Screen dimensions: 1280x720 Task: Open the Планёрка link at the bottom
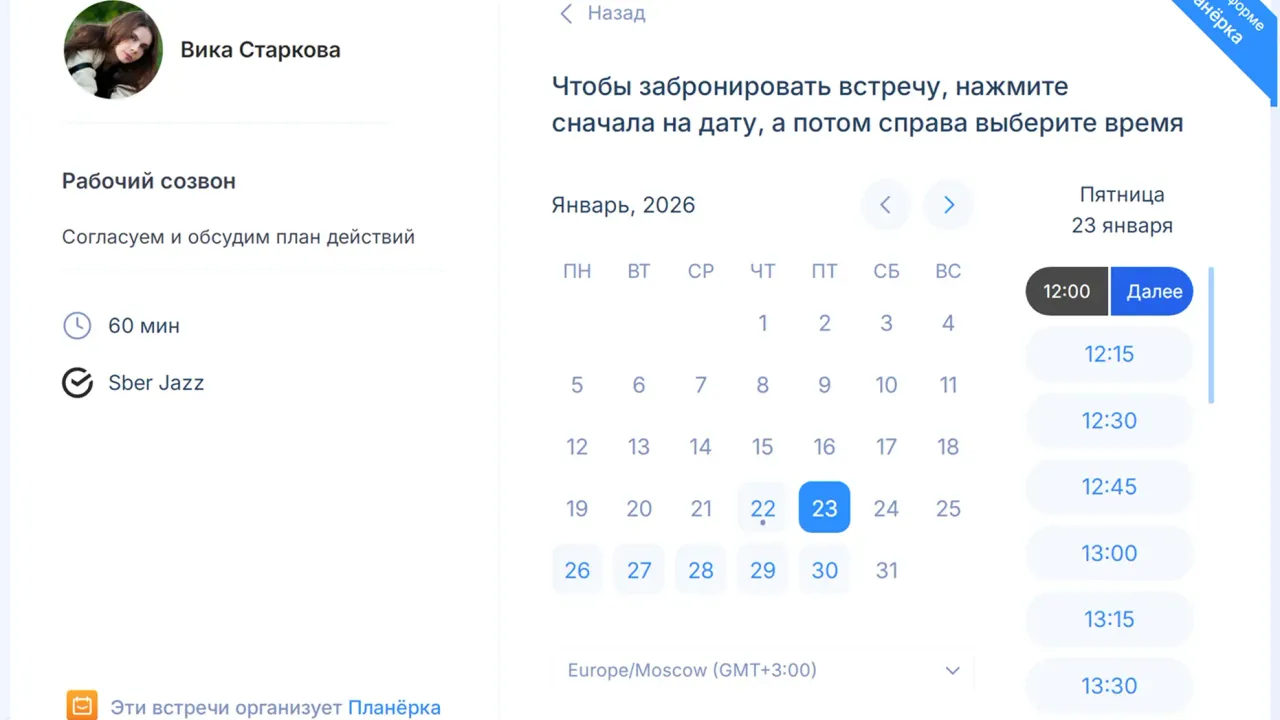pyautogui.click(x=394, y=707)
